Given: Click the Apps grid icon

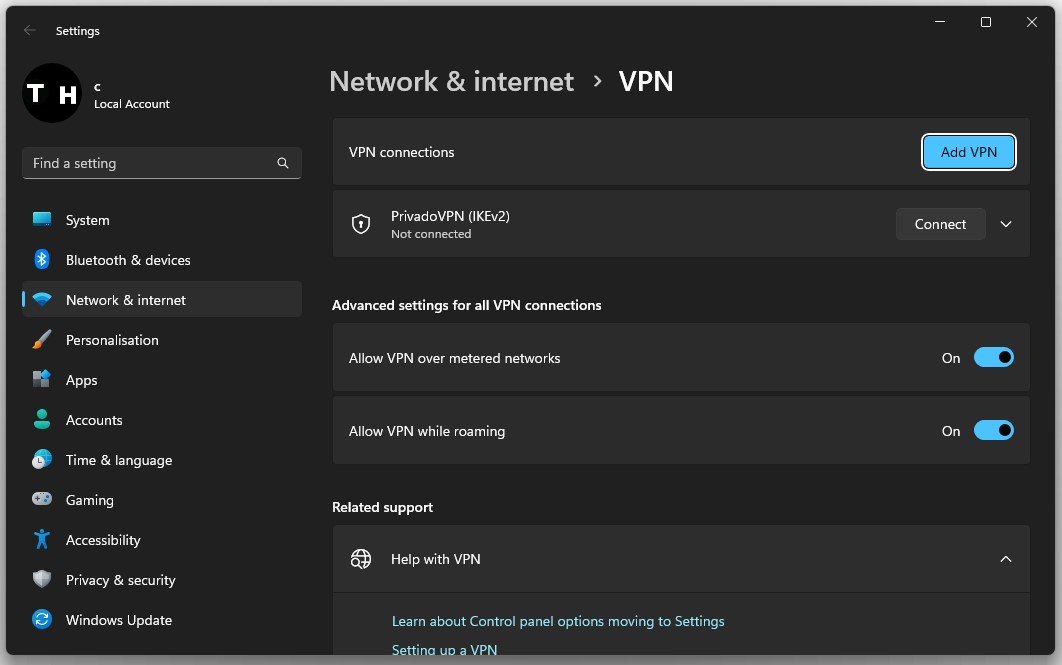Looking at the screenshot, I should click(x=41, y=379).
